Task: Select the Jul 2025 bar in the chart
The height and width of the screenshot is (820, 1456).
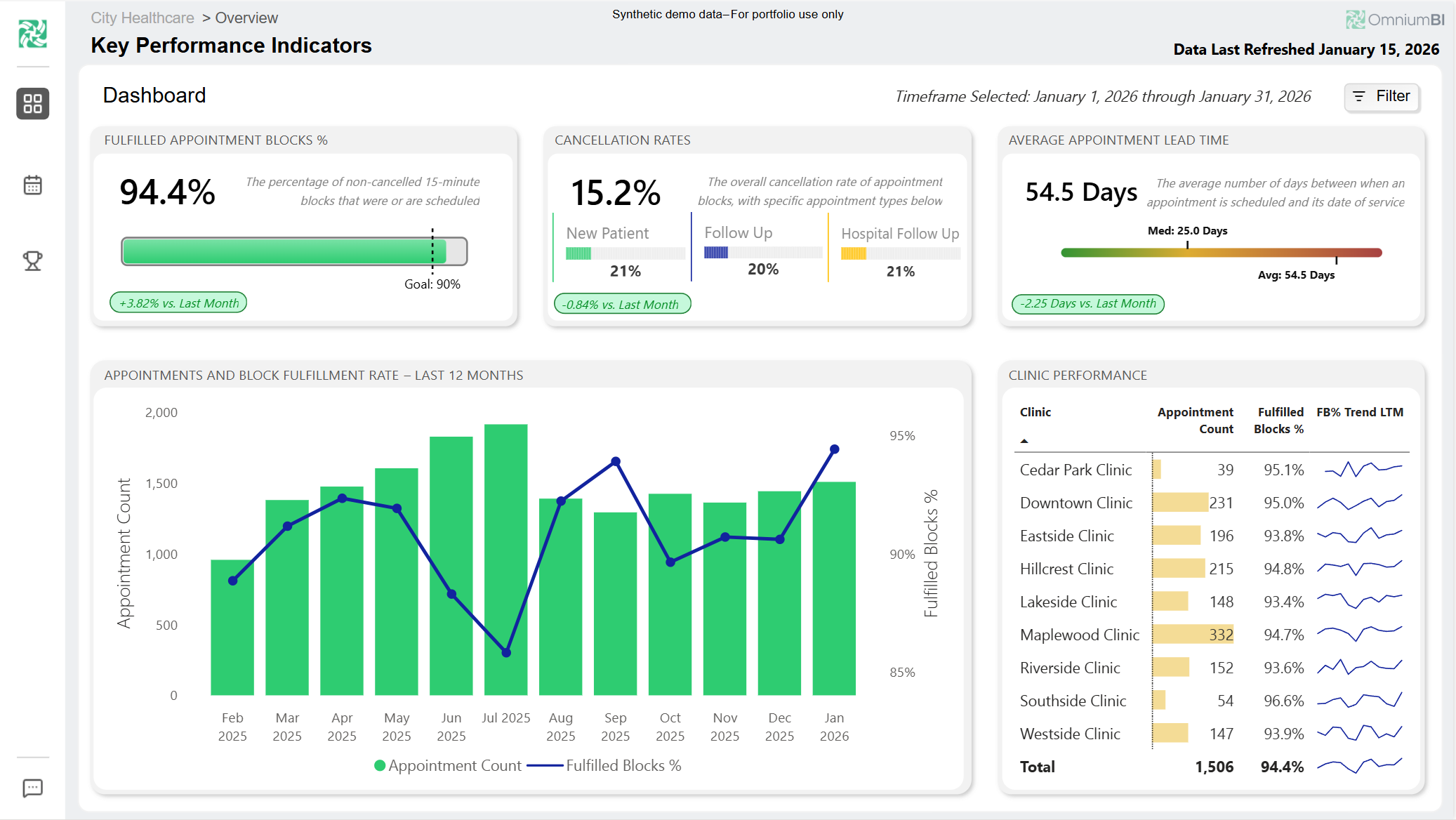Action: click(506, 555)
